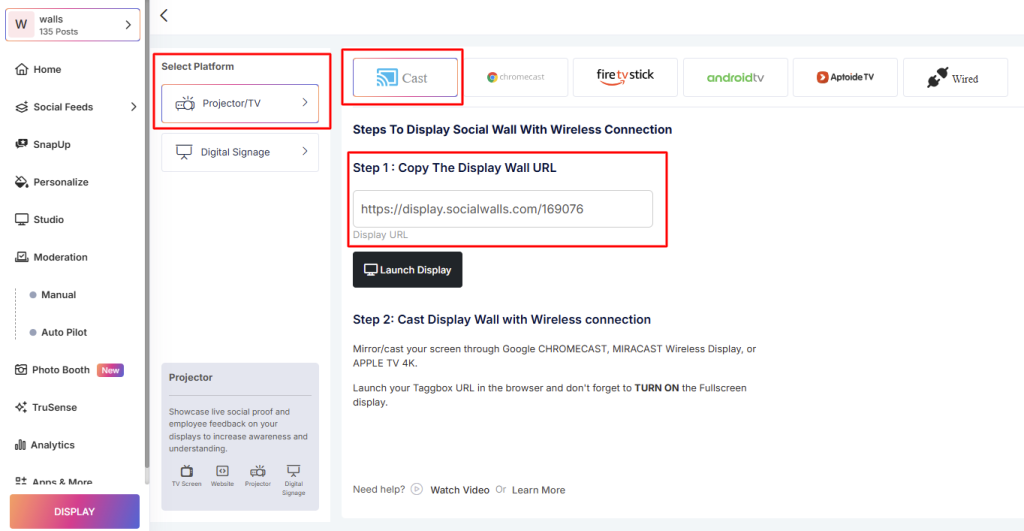Screen dimensions: 1024x531
Task: Click the cast icon in Cast tab
Action: tap(387, 78)
